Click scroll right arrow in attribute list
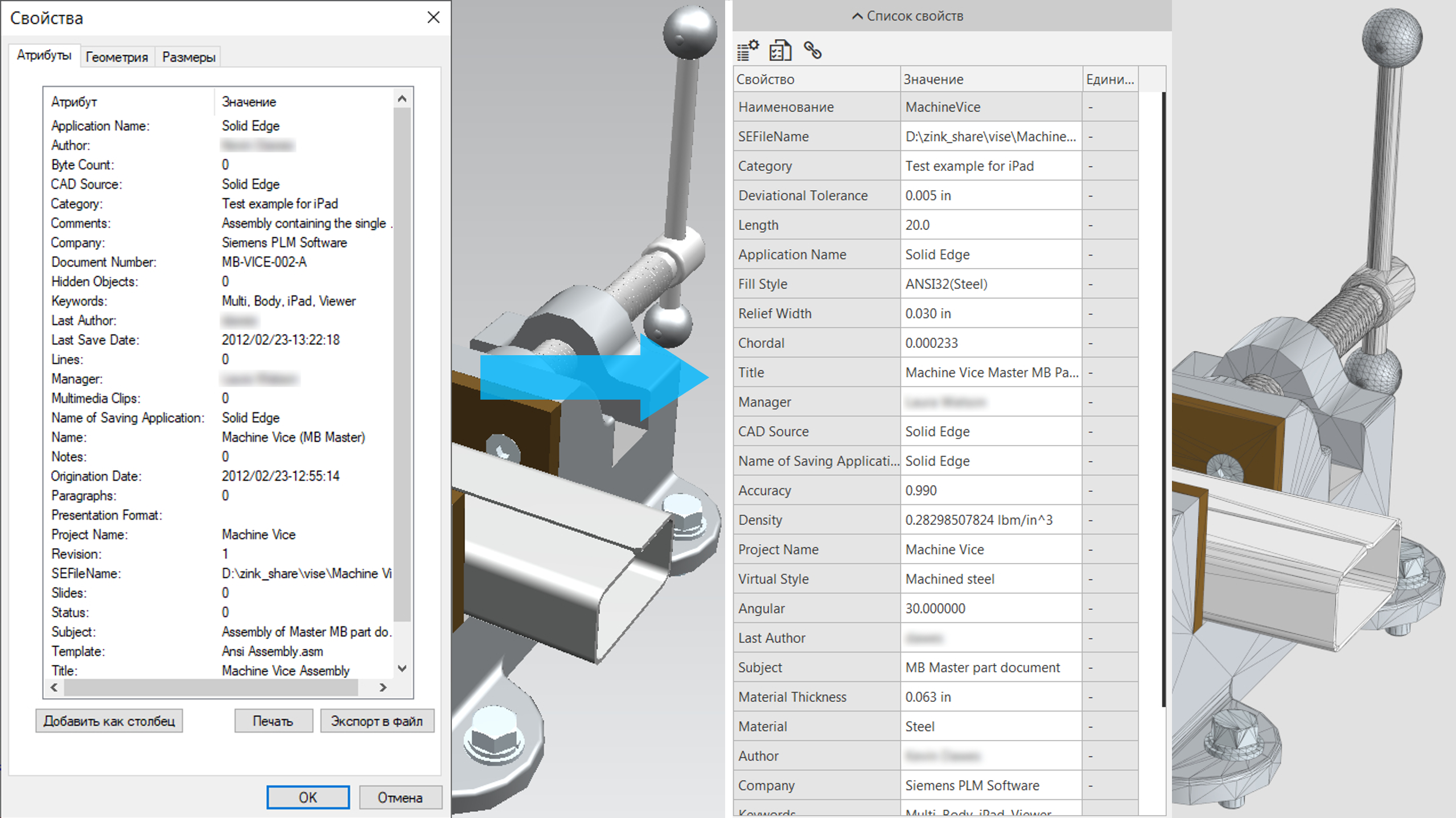Image resolution: width=1456 pixels, height=818 pixels. [383, 688]
